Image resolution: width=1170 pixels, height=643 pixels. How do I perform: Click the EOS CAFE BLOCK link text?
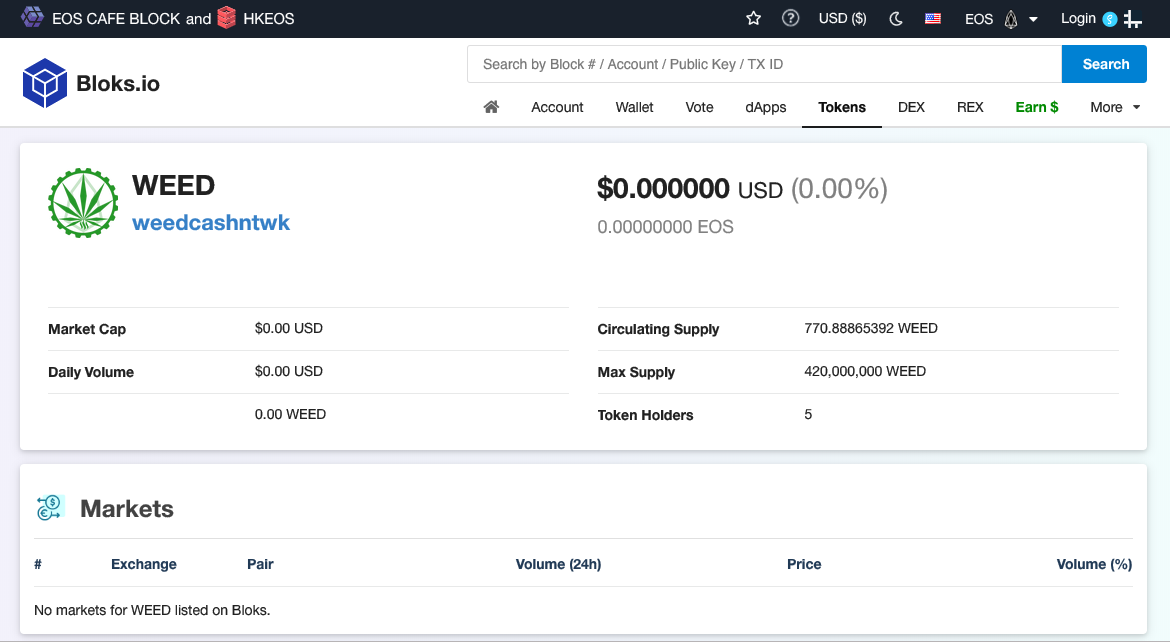click(x=116, y=19)
